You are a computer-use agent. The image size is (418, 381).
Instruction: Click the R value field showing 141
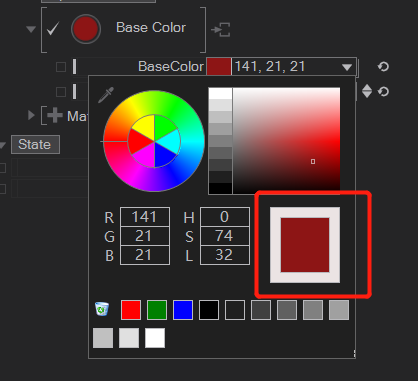[145, 217]
